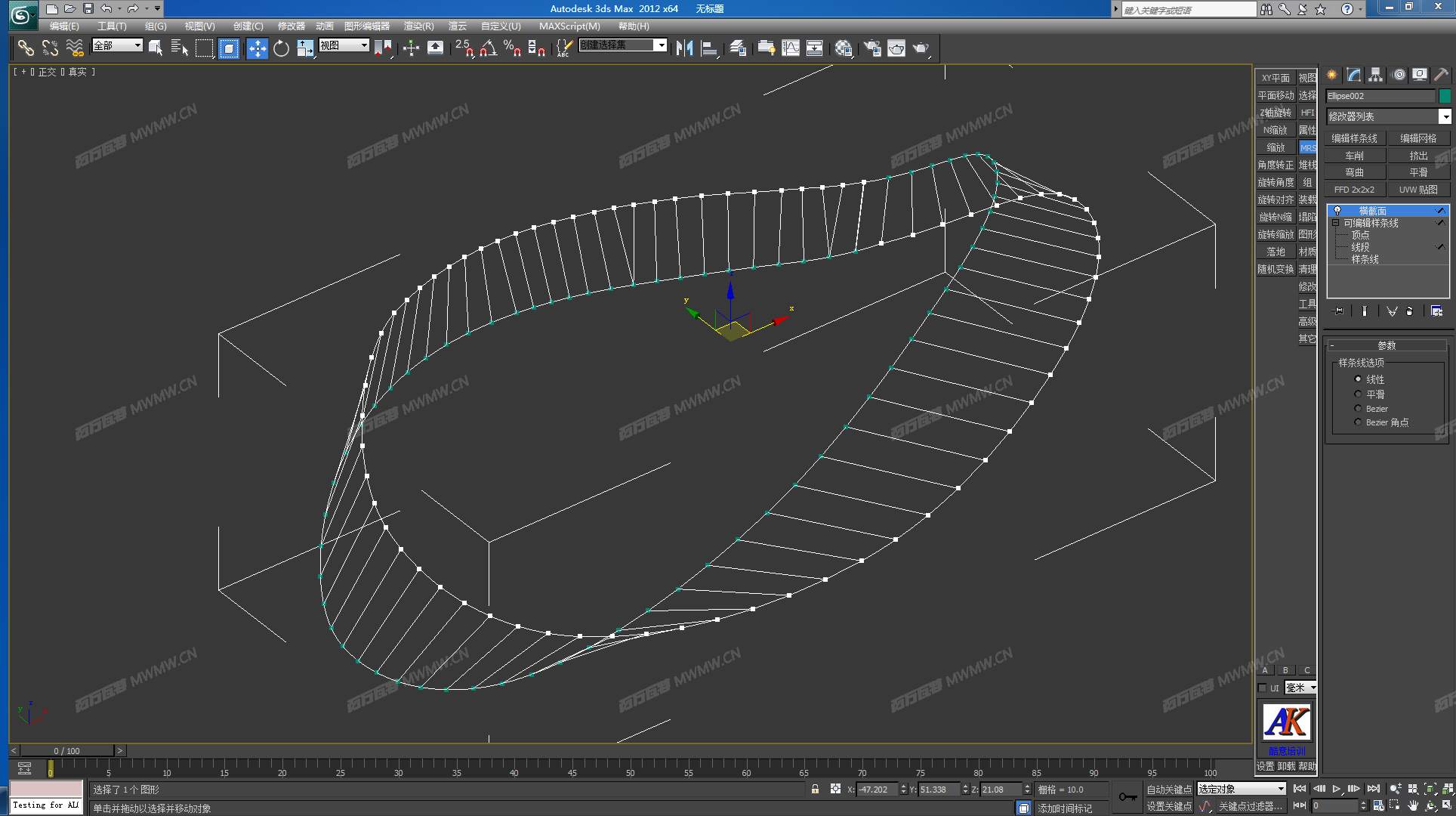Image resolution: width=1456 pixels, height=816 pixels.
Task: Open the Material Editor
Action: 844,48
